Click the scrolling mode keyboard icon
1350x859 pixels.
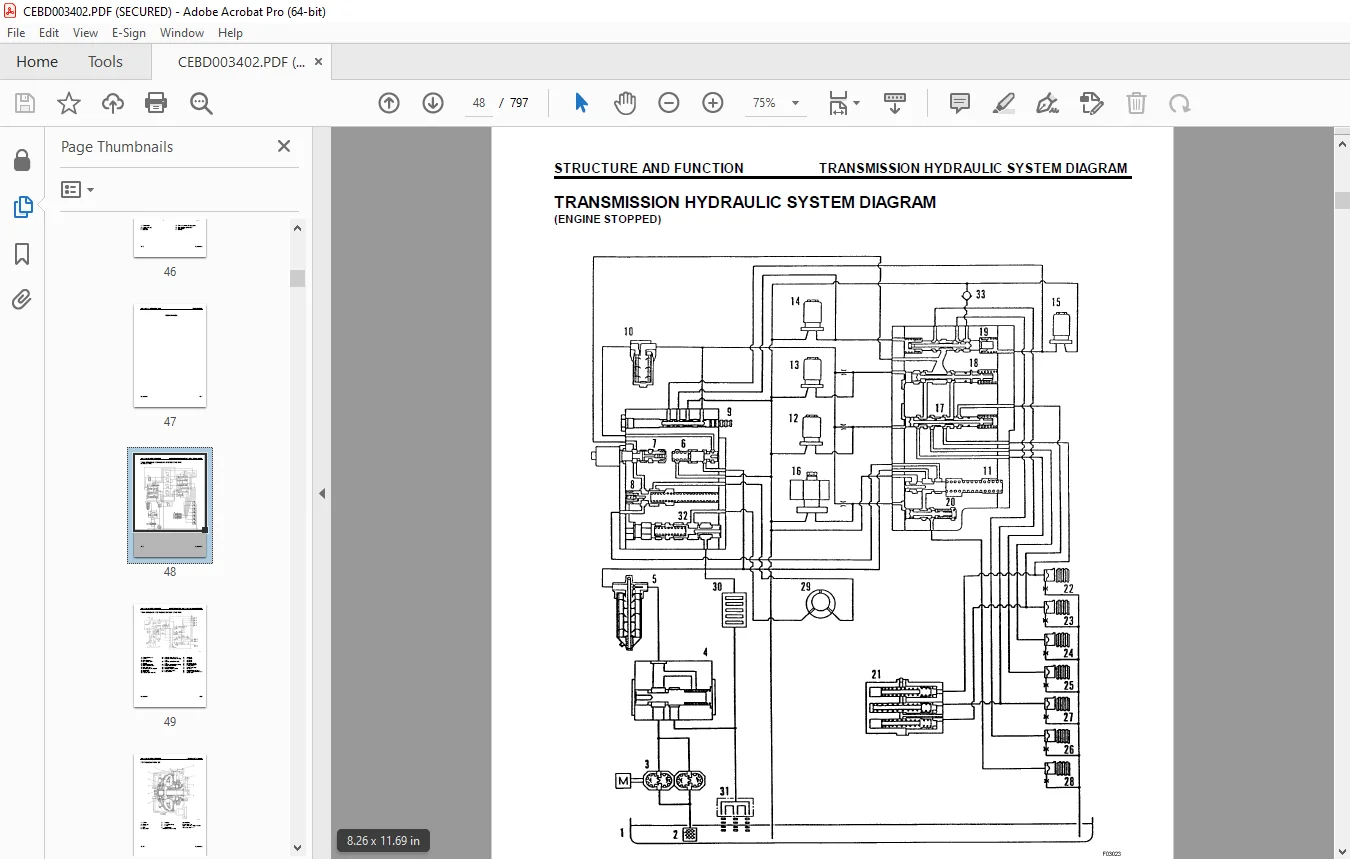(895, 103)
